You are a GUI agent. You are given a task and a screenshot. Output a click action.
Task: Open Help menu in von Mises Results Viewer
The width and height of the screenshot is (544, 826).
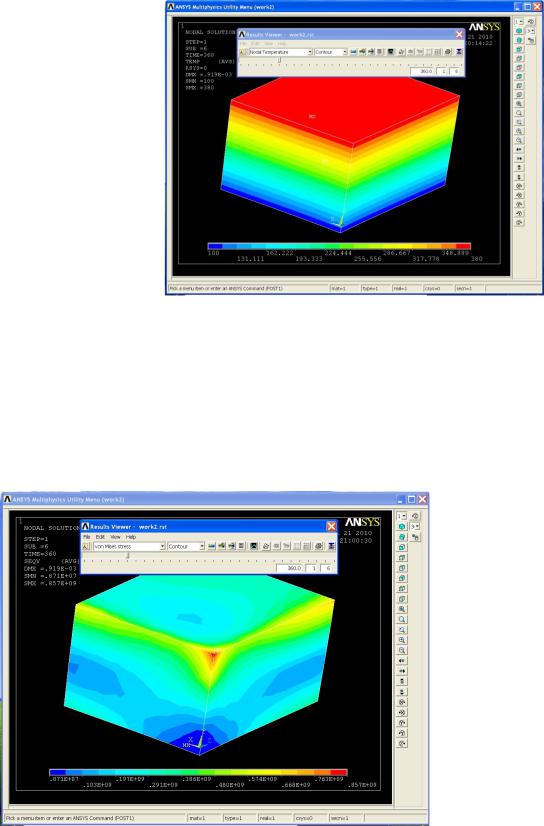(131, 537)
